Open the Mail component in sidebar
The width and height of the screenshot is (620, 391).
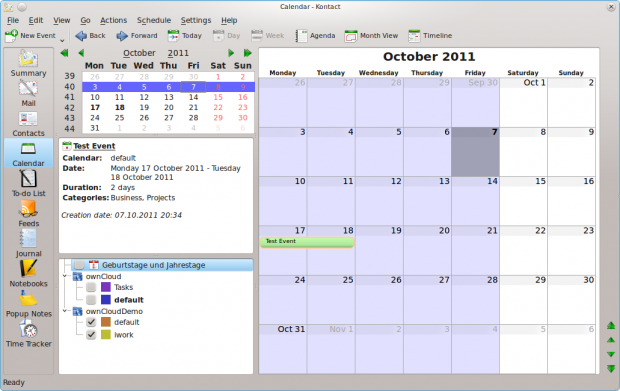(28, 93)
